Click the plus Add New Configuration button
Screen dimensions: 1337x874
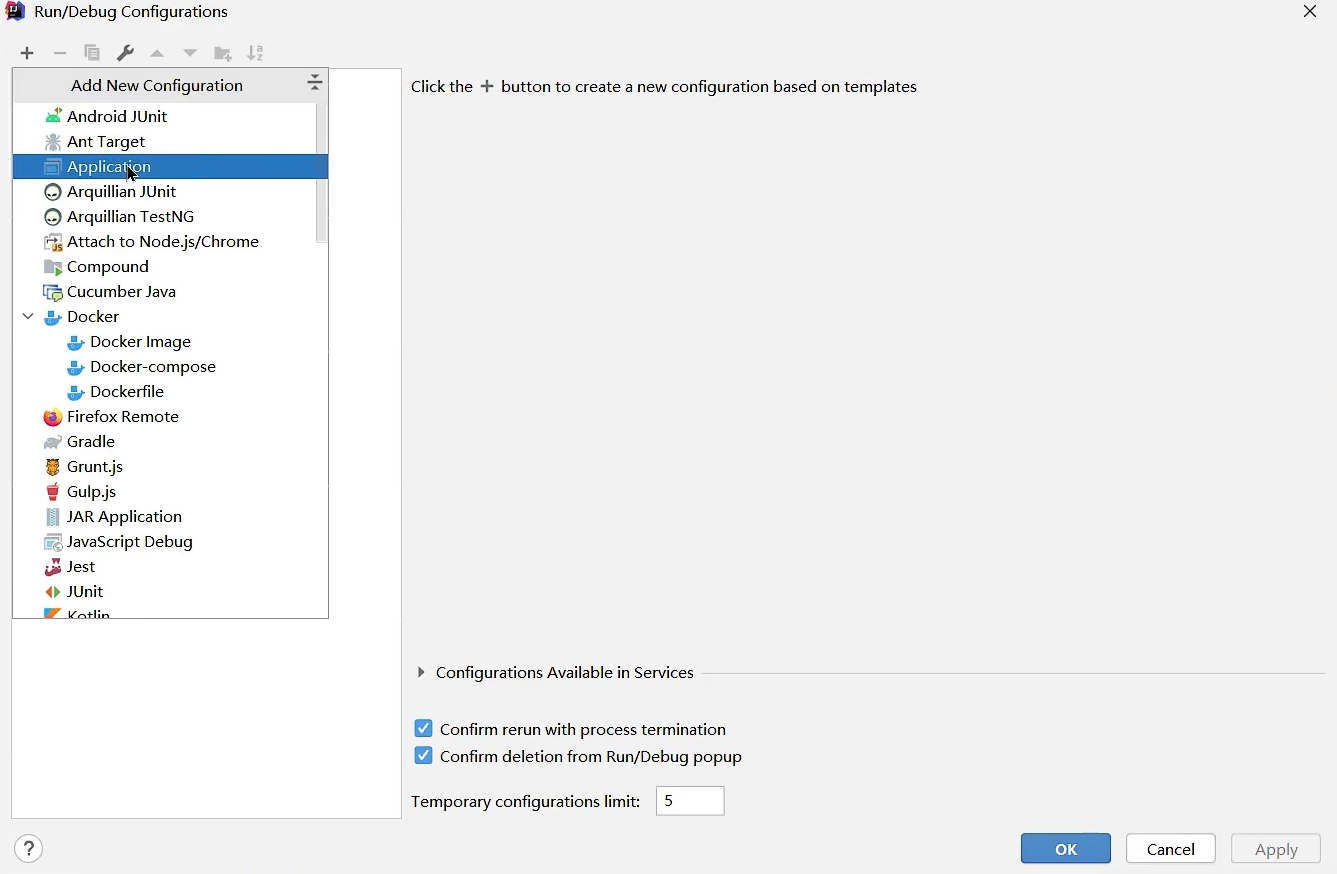coord(27,53)
